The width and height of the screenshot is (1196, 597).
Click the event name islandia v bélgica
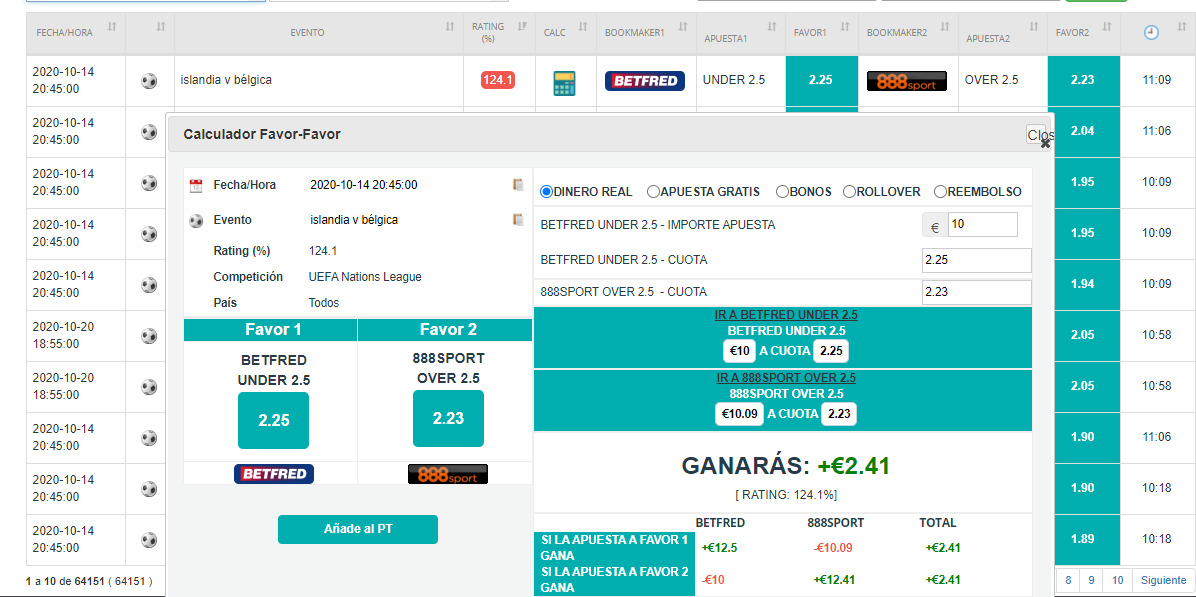[x=226, y=79]
